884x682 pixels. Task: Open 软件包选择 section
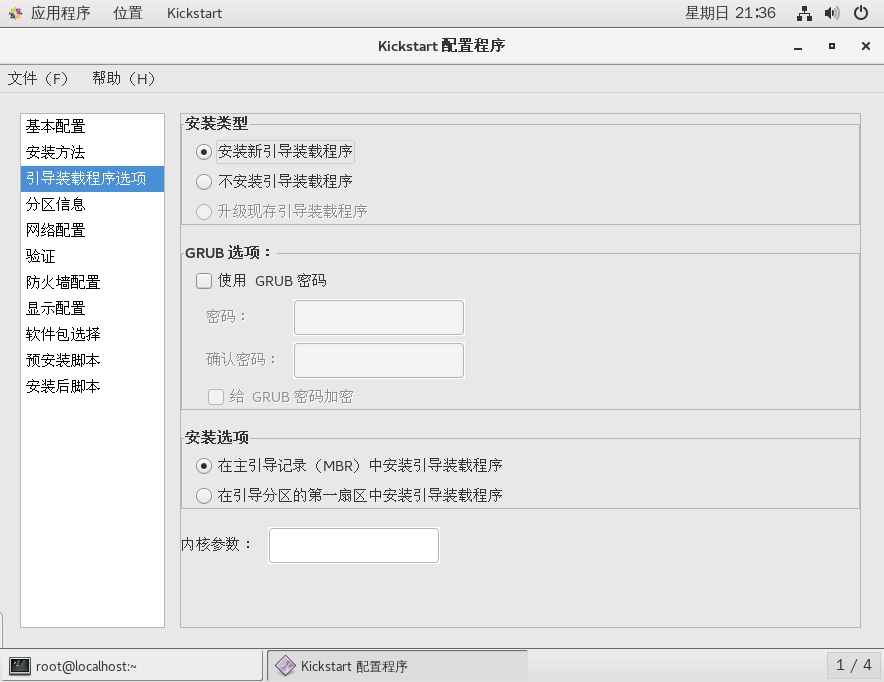pyautogui.click(x=92, y=334)
